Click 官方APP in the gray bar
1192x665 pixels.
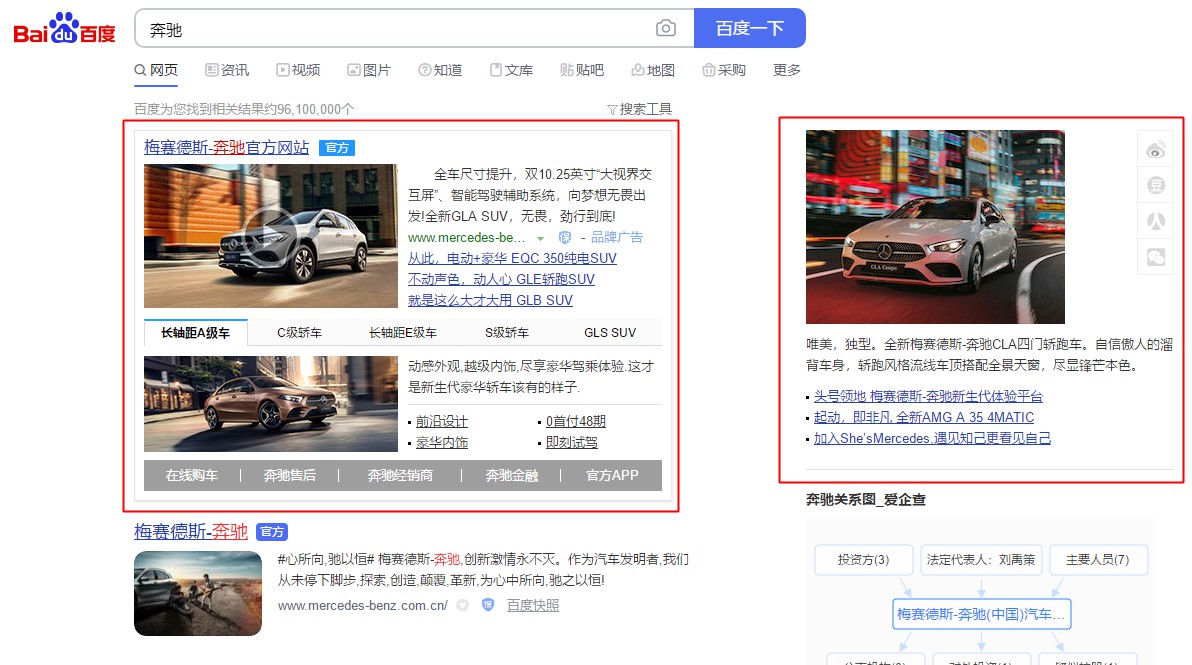click(612, 475)
